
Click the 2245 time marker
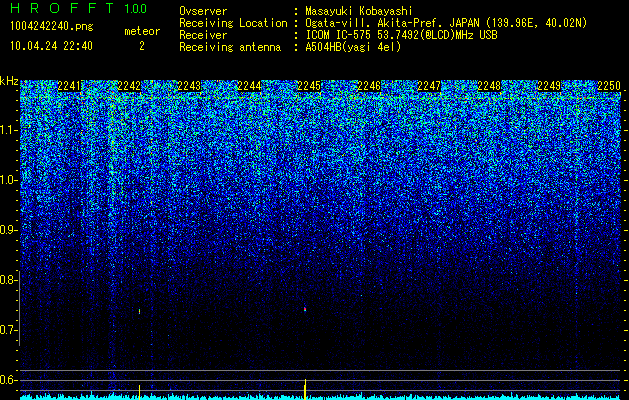pyautogui.click(x=309, y=86)
